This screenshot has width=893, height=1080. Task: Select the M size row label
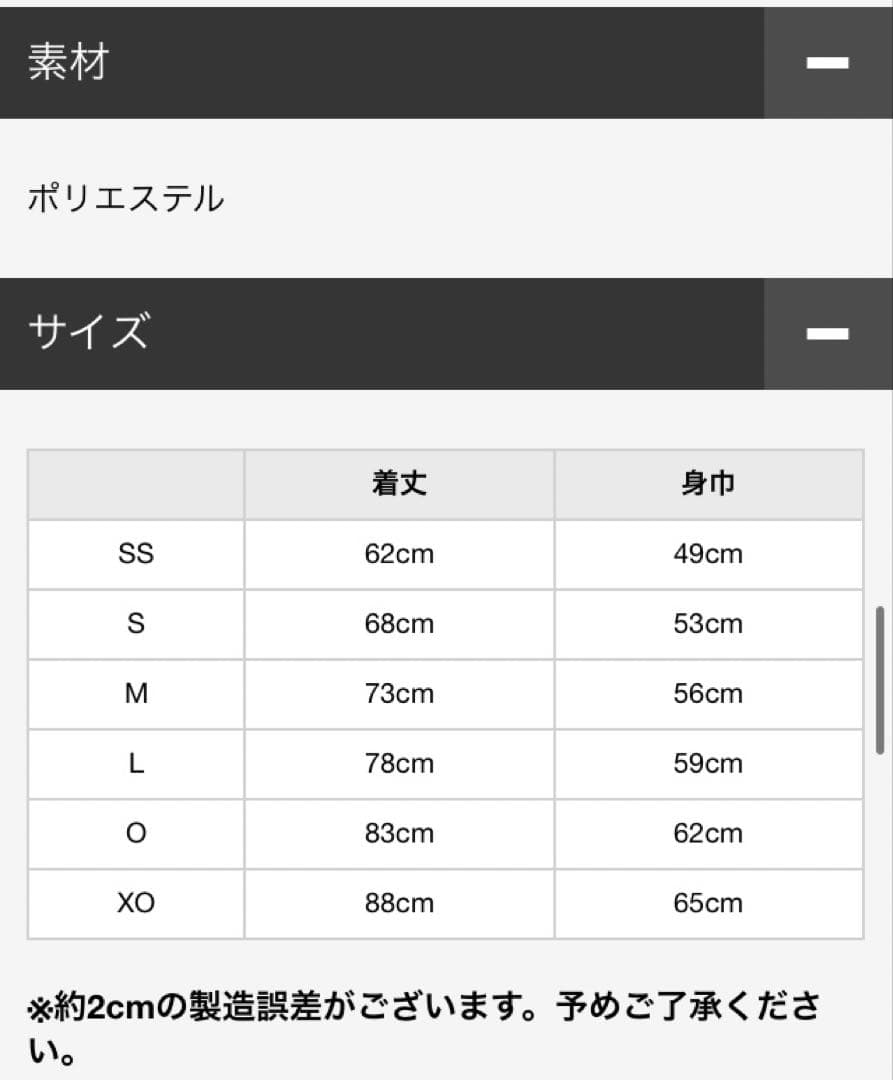(x=134, y=693)
